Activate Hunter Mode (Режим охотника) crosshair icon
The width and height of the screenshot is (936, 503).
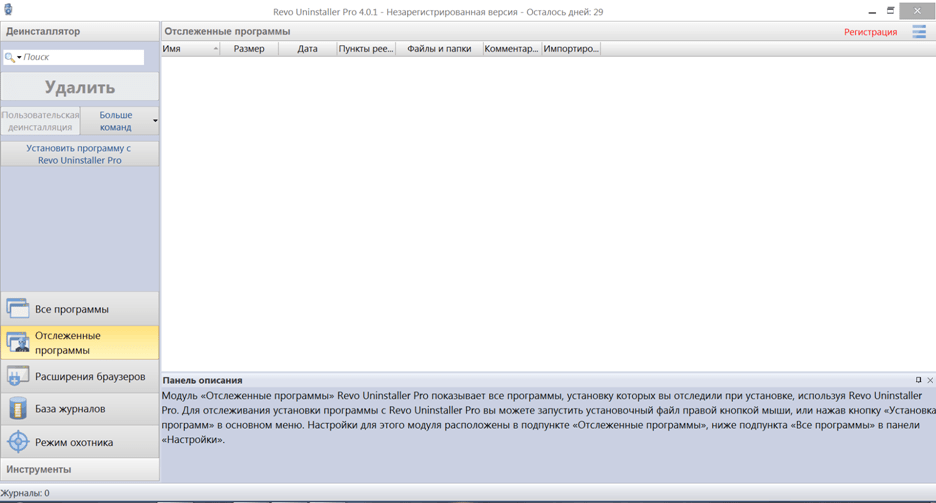tap(18, 442)
